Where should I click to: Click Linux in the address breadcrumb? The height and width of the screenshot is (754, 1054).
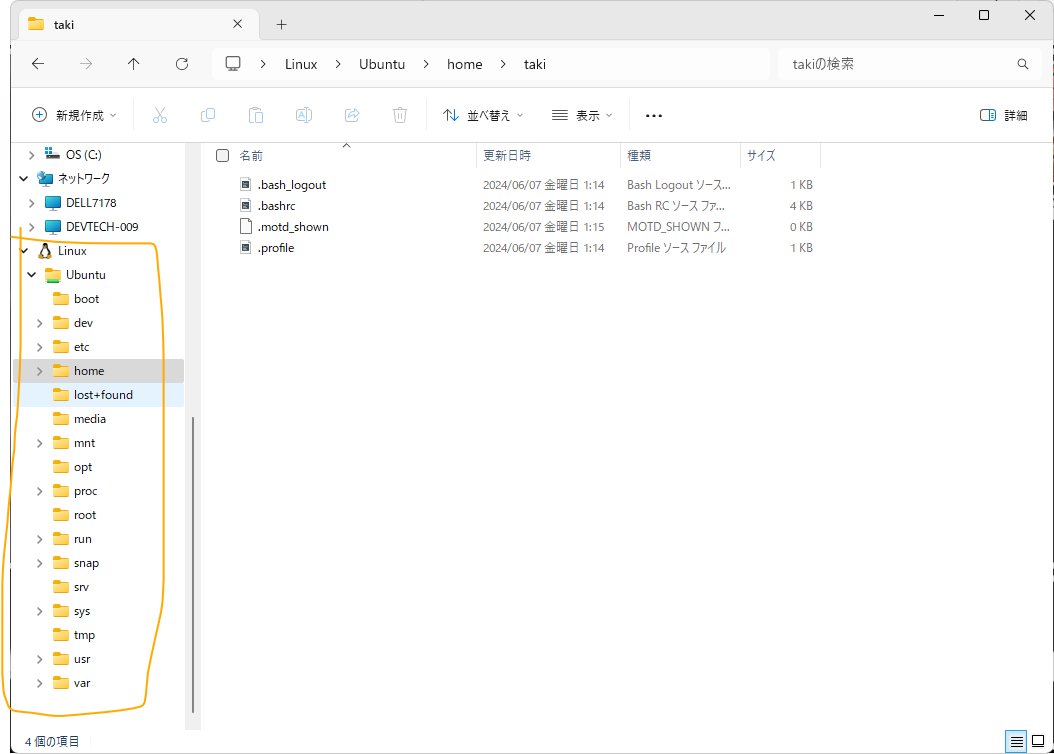[x=300, y=64]
